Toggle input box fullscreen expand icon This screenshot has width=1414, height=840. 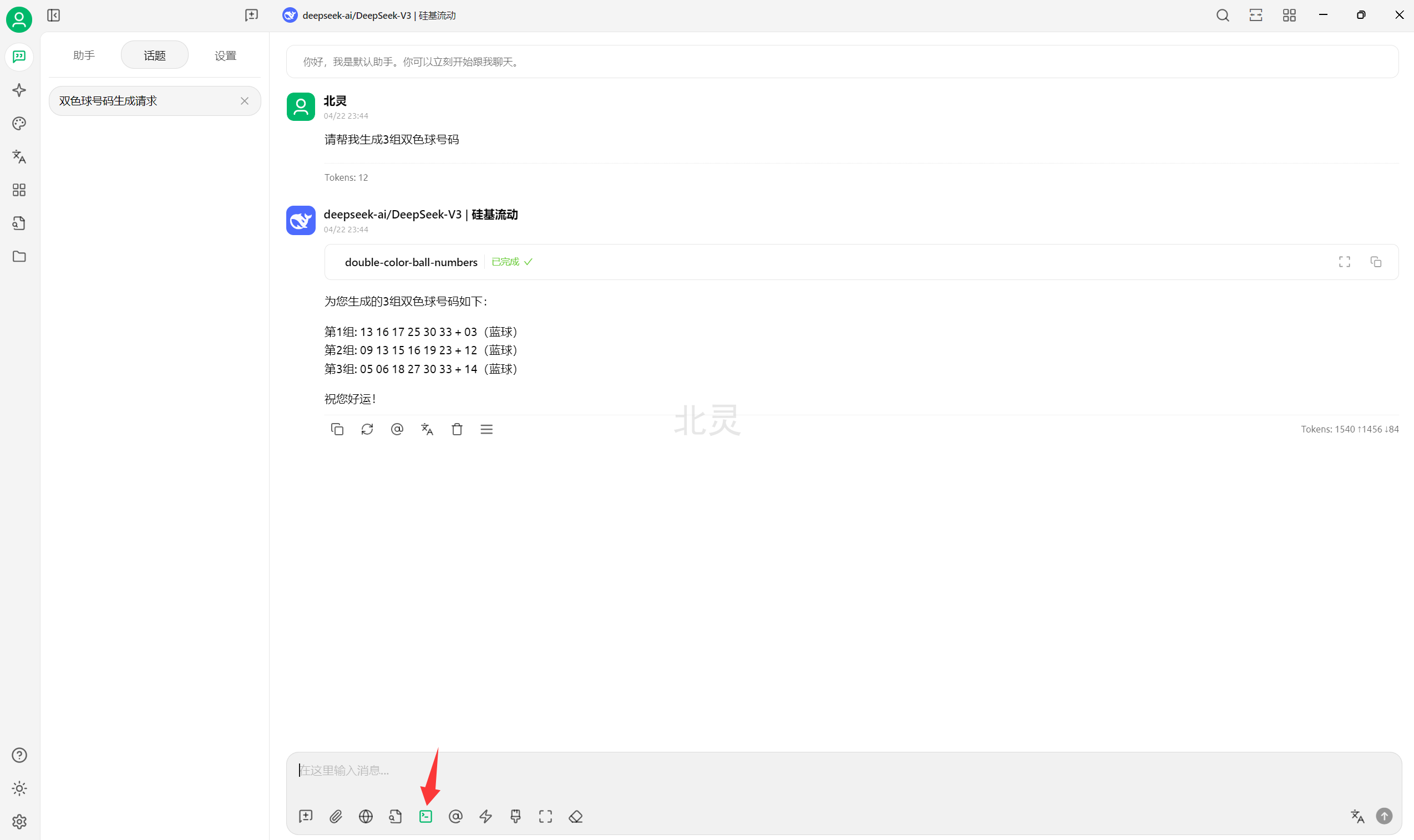(545, 816)
